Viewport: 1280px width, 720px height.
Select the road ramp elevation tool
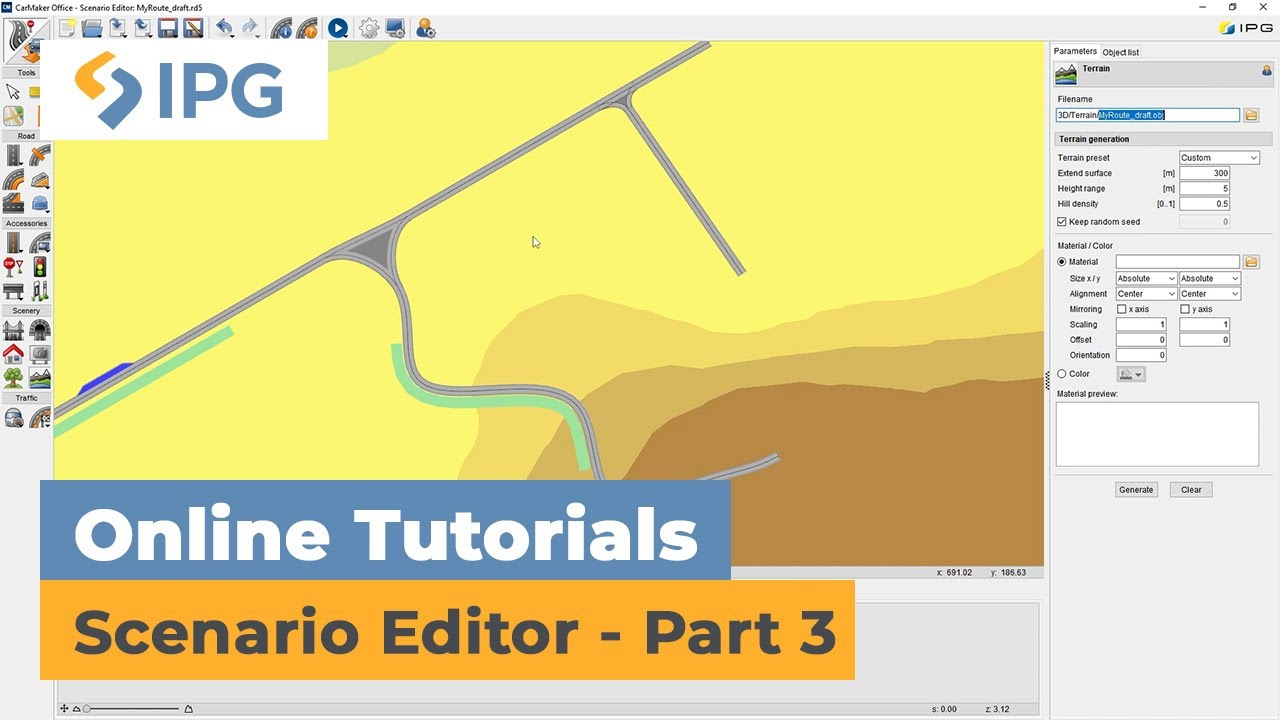40,180
